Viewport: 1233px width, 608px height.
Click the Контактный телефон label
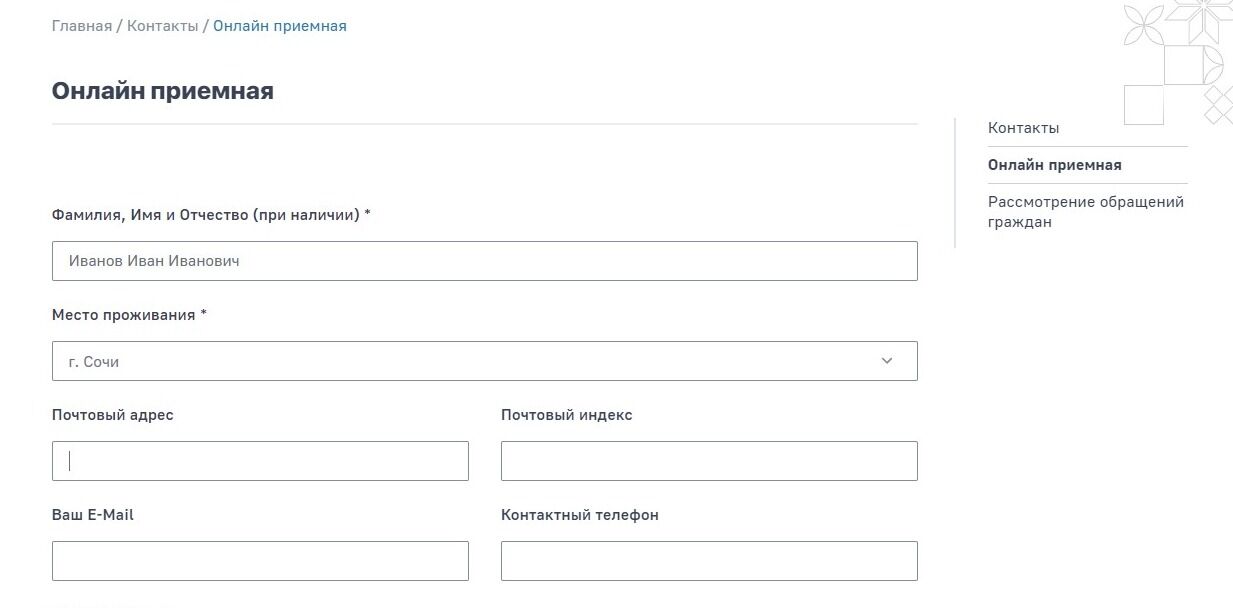pos(580,515)
